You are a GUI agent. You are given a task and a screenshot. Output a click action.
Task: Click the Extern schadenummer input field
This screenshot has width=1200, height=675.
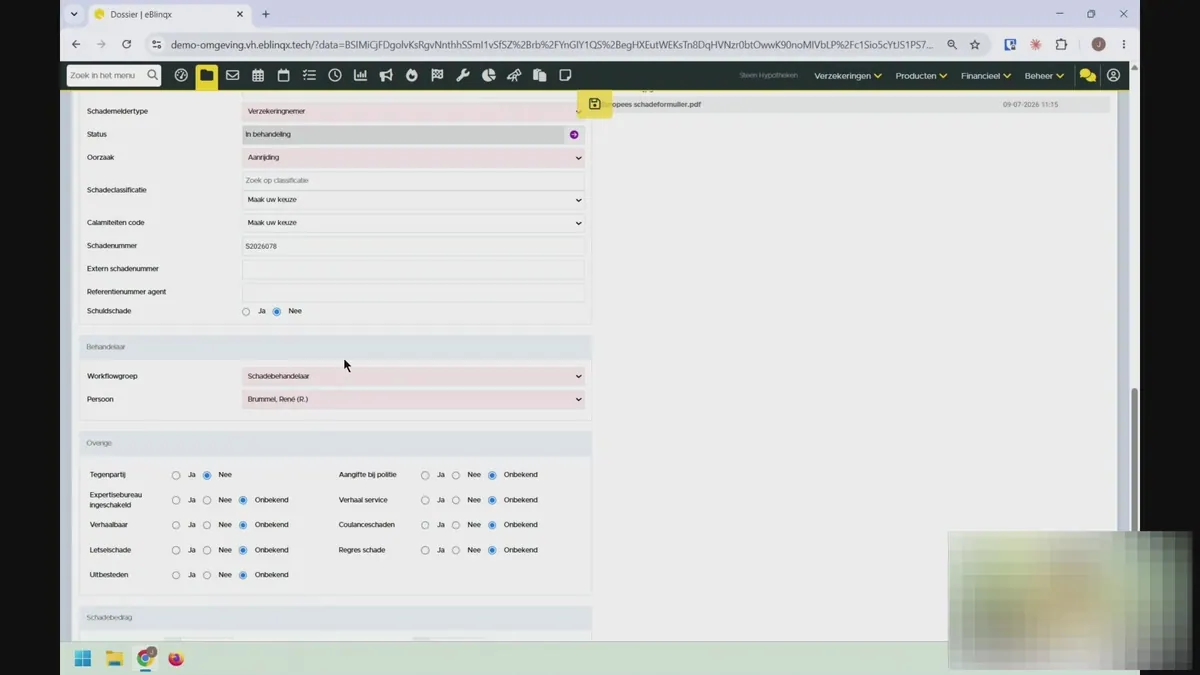pos(413,269)
